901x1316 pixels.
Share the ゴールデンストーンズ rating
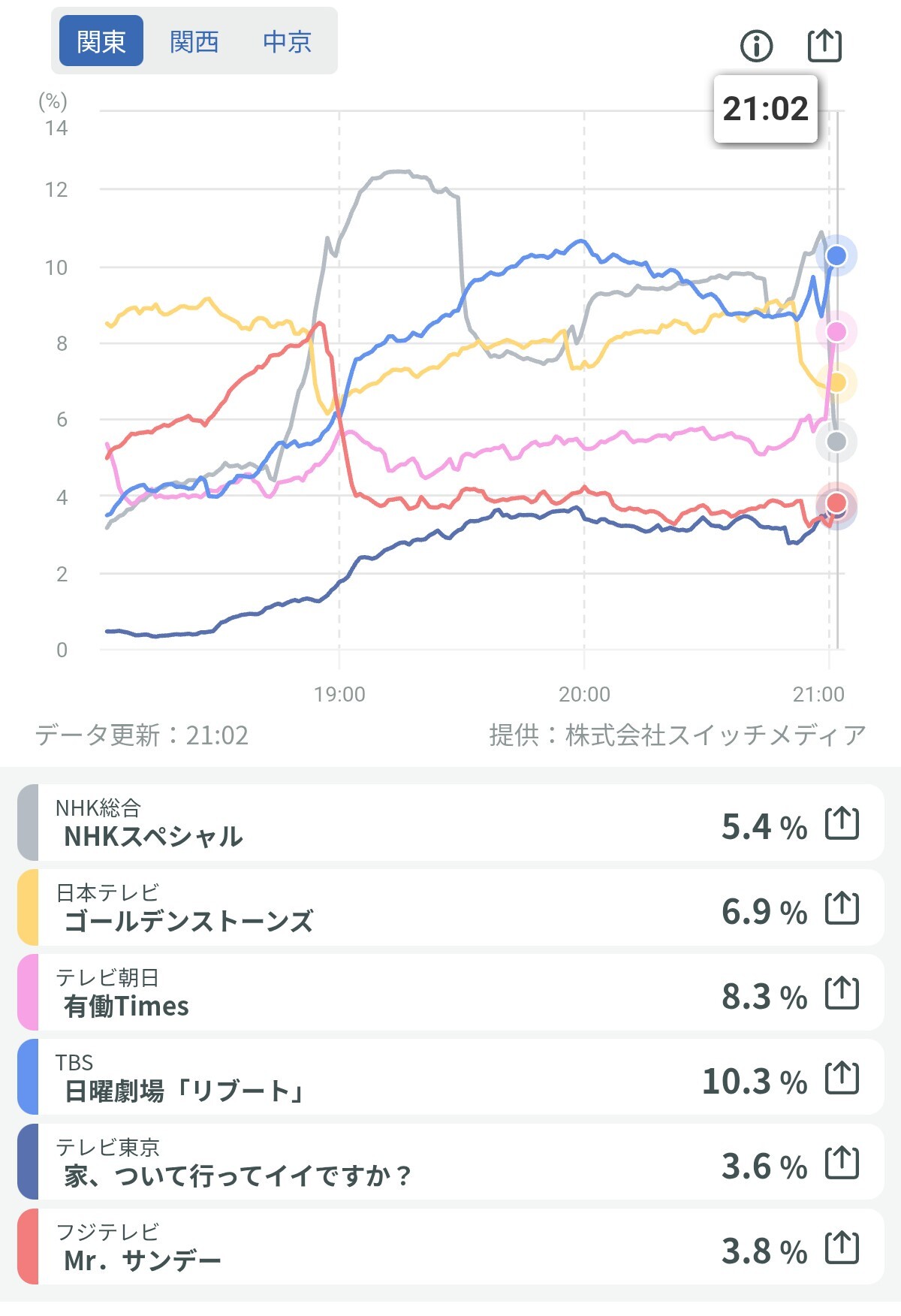[842, 908]
